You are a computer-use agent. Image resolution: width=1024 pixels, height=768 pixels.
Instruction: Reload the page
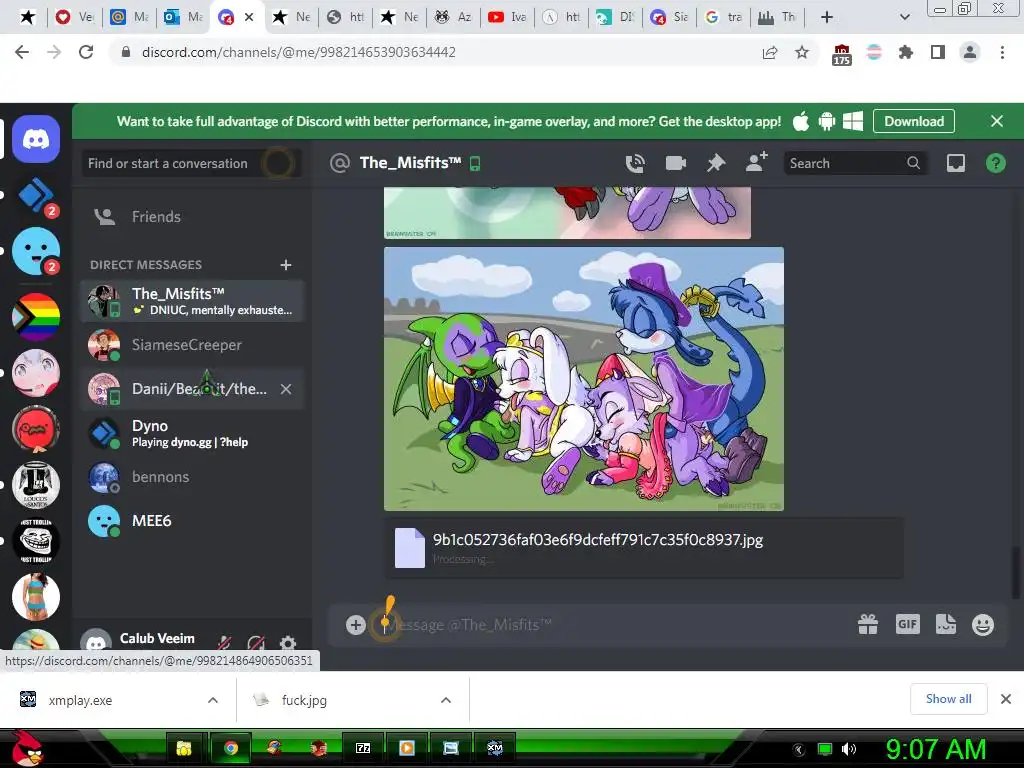86,52
